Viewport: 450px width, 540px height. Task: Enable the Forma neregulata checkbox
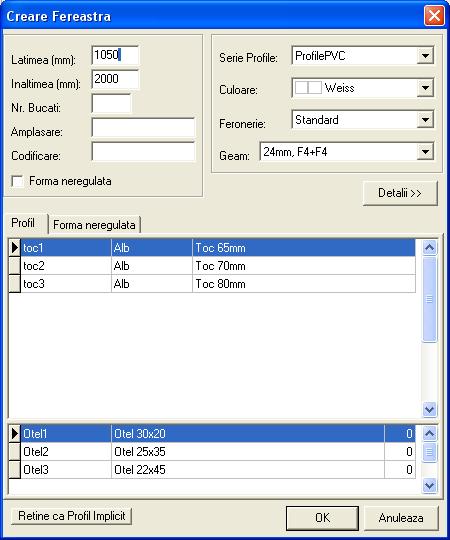point(17,181)
